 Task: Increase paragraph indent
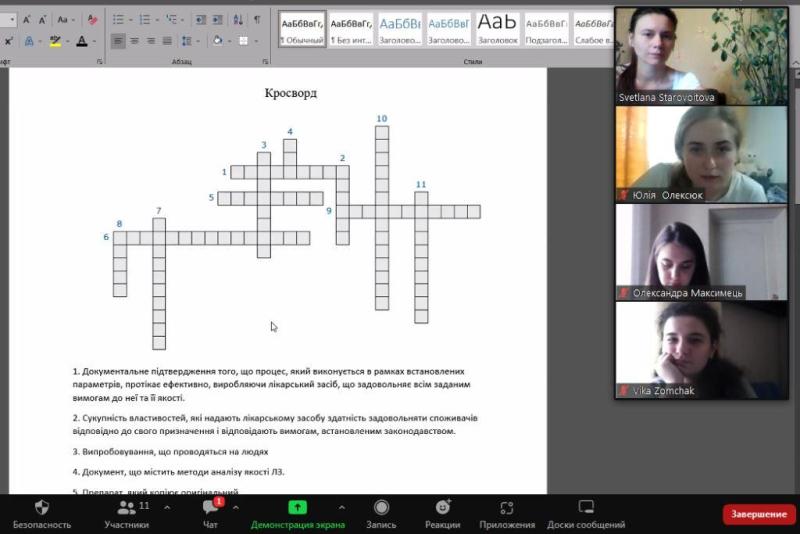tap(218, 20)
